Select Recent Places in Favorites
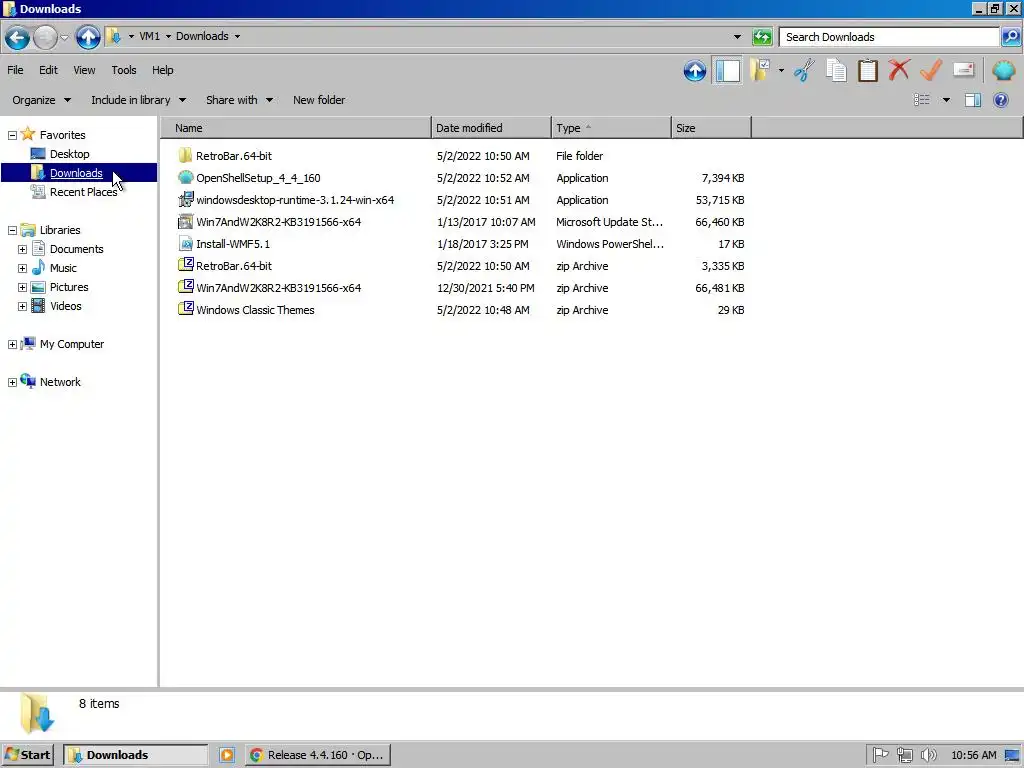 pyautogui.click(x=83, y=192)
